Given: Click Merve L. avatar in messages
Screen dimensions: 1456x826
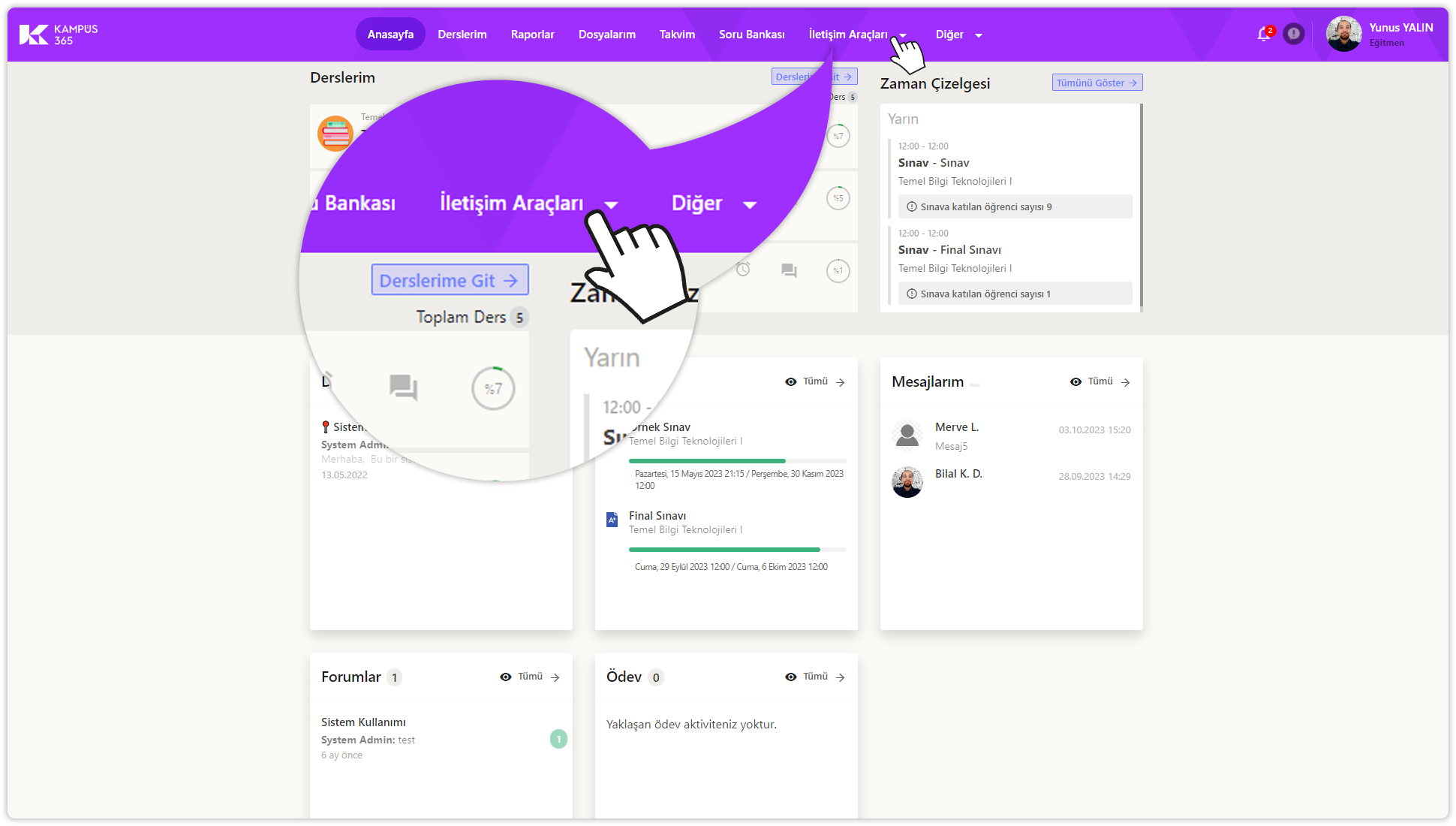Looking at the screenshot, I should point(907,435).
